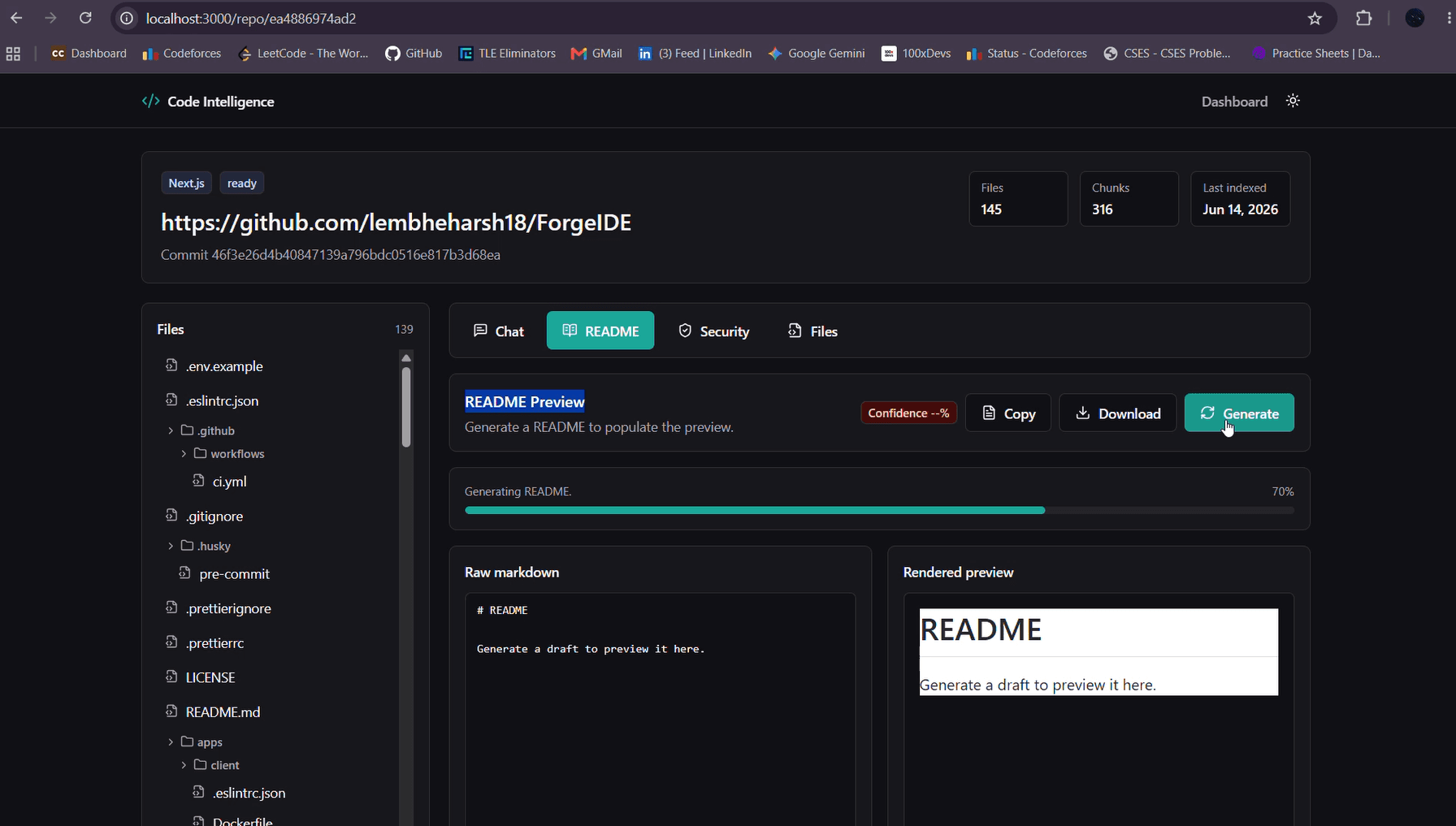Click the Chunks 316 stat card
The width and height of the screenshot is (1456, 826).
pyautogui.click(x=1129, y=198)
